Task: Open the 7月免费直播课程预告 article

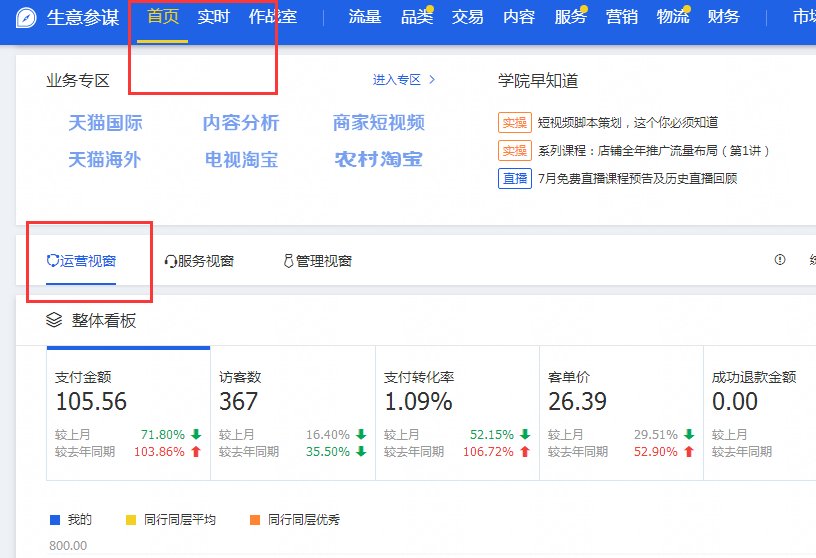Action: (x=638, y=179)
